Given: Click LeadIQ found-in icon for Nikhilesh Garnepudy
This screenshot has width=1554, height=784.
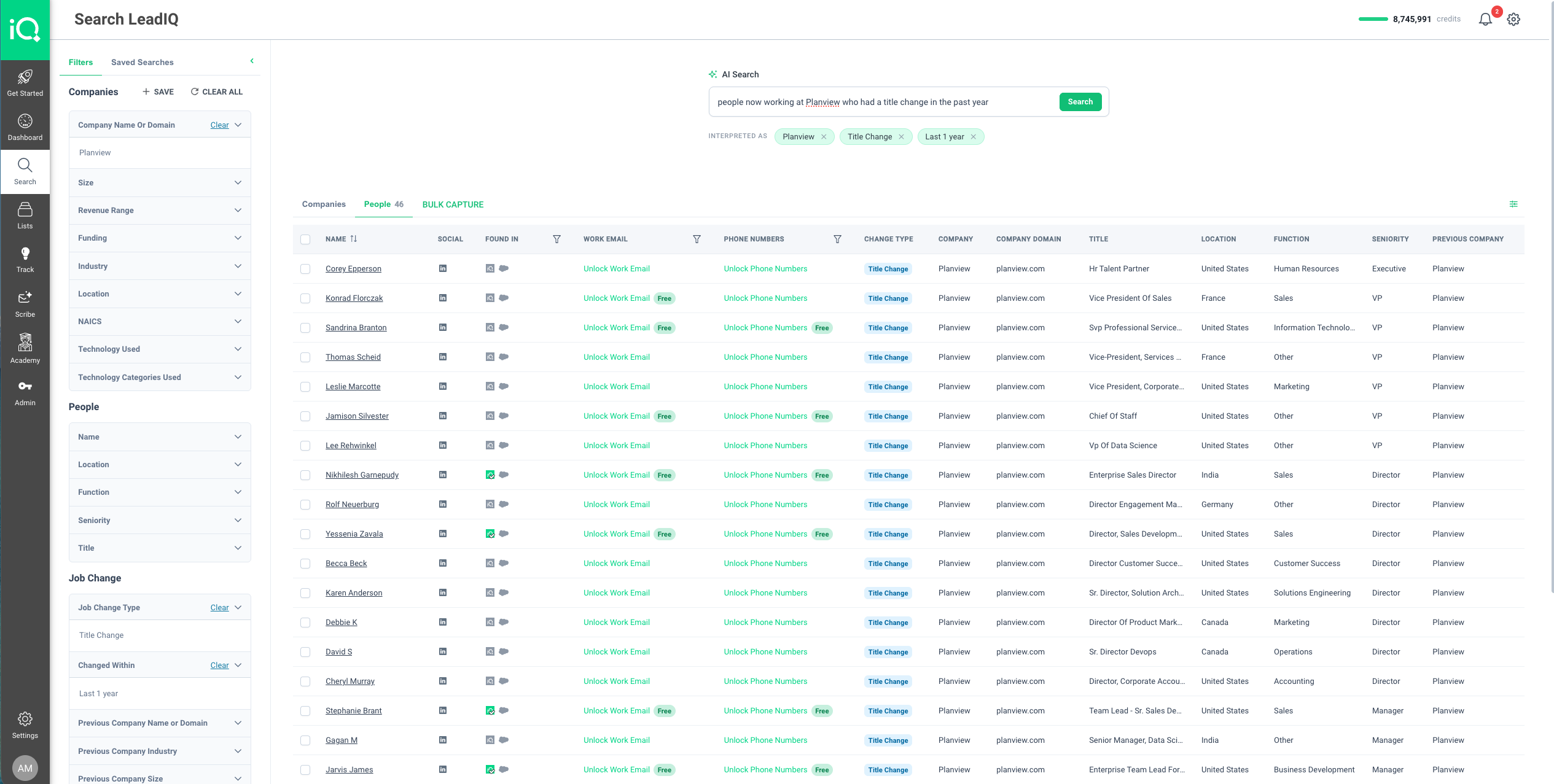Looking at the screenshot, I should (490, 475).
